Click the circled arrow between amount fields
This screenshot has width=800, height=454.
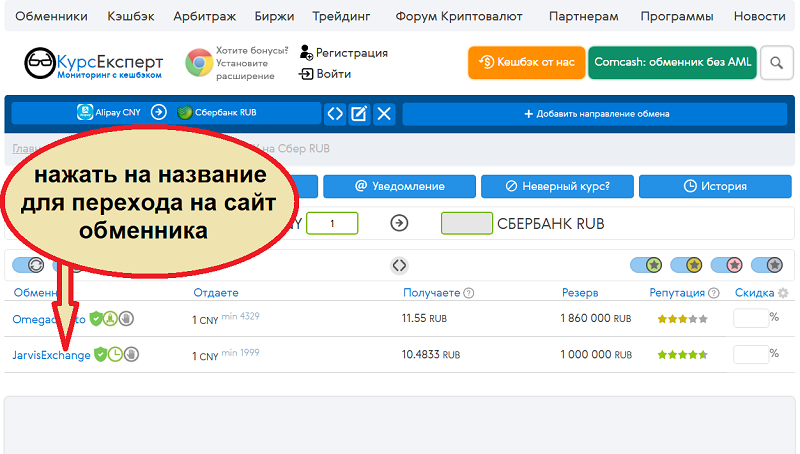tap(399, 223)
